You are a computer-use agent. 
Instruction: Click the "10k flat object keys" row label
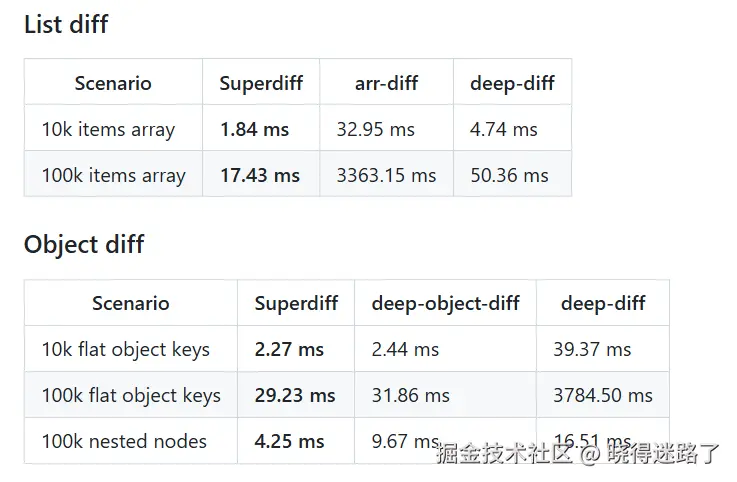pos(125,349)
